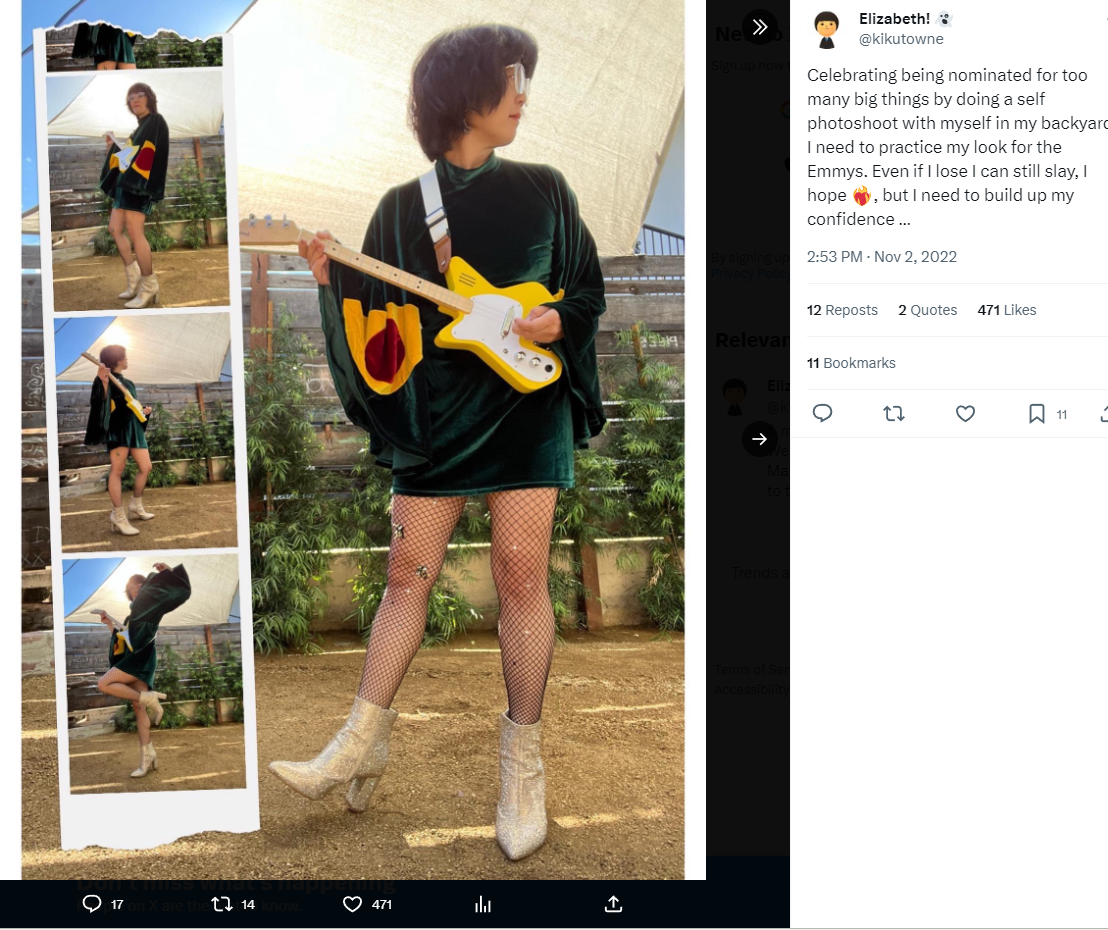The width and height of the screenshot is (1108, 930).
Task: Show the 11 Bookmarks count
Action: point(851,363)
